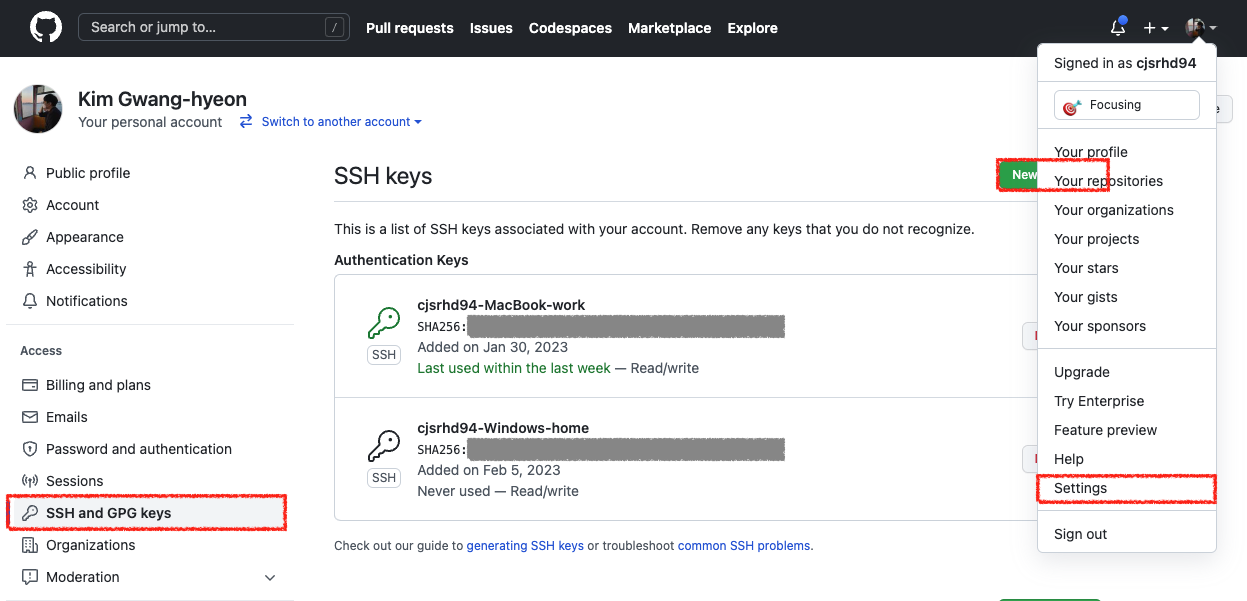
Task: Click the Sessions broadcast icon
Action: 29,481
